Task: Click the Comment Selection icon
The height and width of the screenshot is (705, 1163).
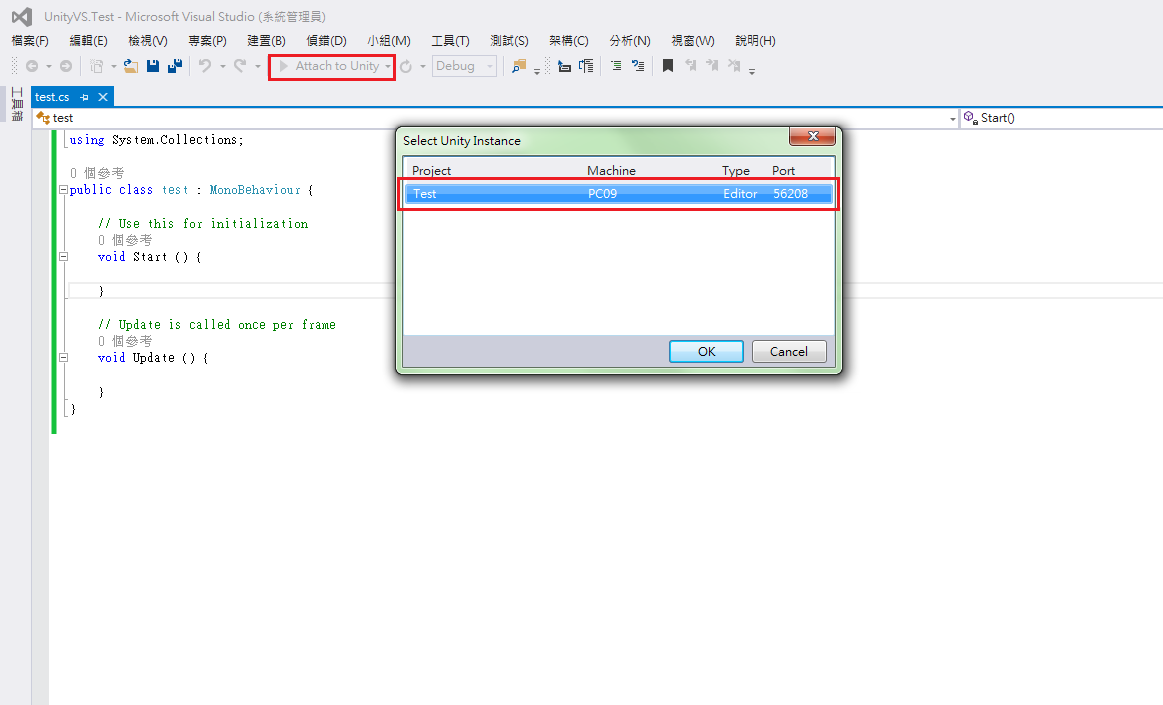Action: tap(616, 66)
